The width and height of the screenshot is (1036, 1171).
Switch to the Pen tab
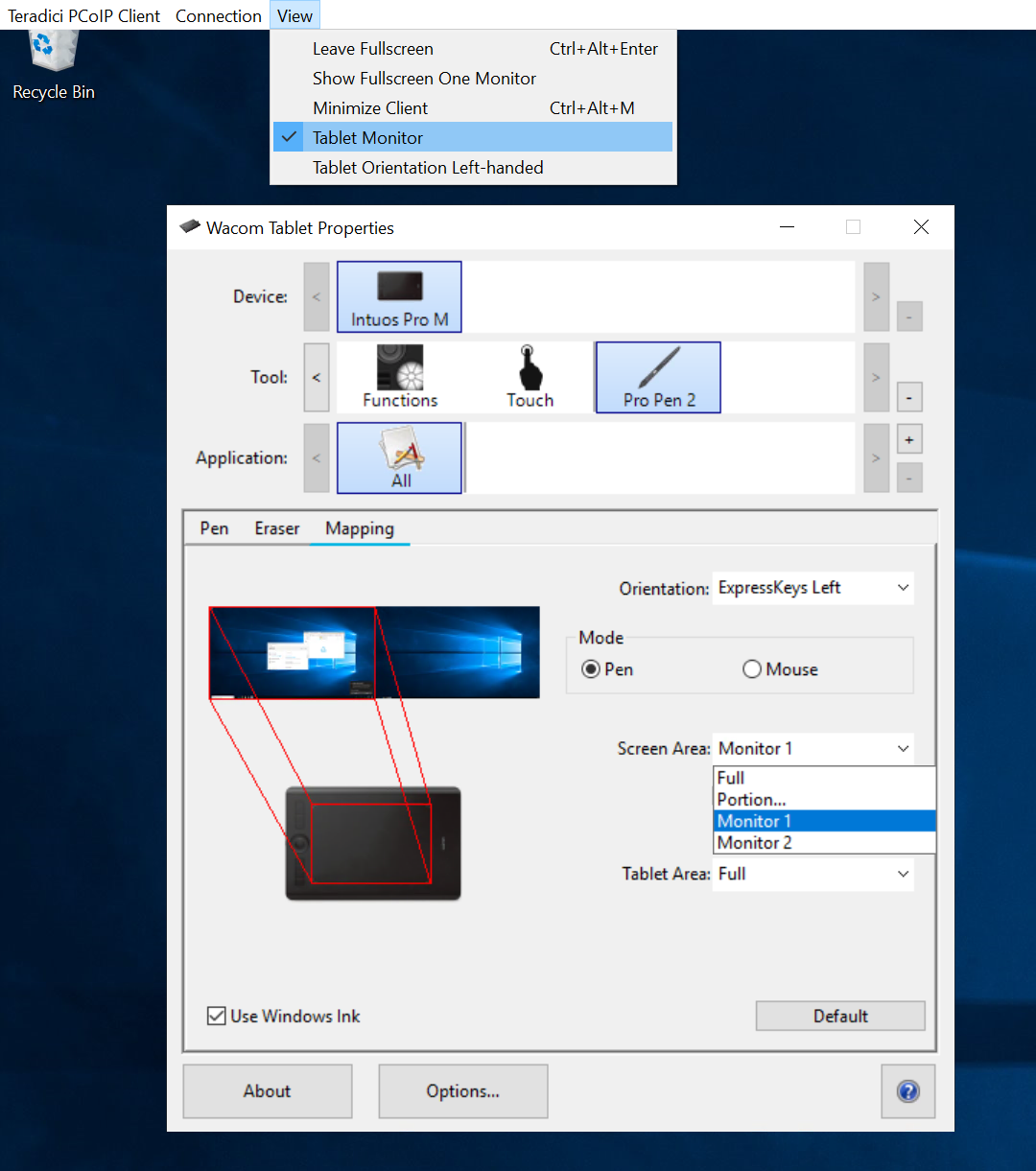coord(214,528)
